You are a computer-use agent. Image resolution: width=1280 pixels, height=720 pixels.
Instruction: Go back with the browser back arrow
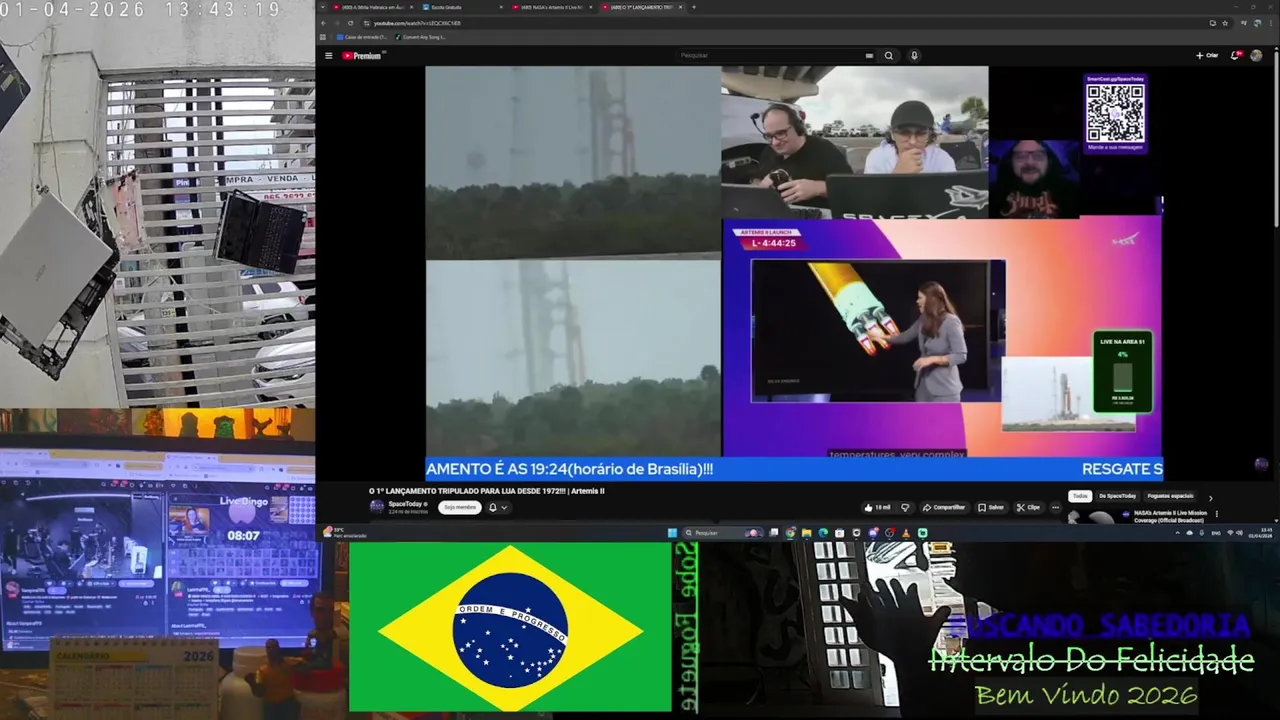pos(324,23)
